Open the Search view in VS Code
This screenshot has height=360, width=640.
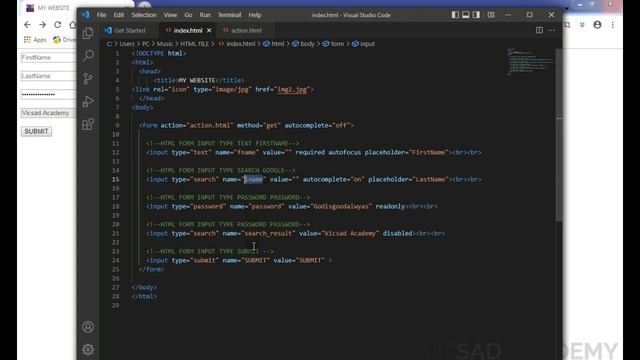coord(88,56)
